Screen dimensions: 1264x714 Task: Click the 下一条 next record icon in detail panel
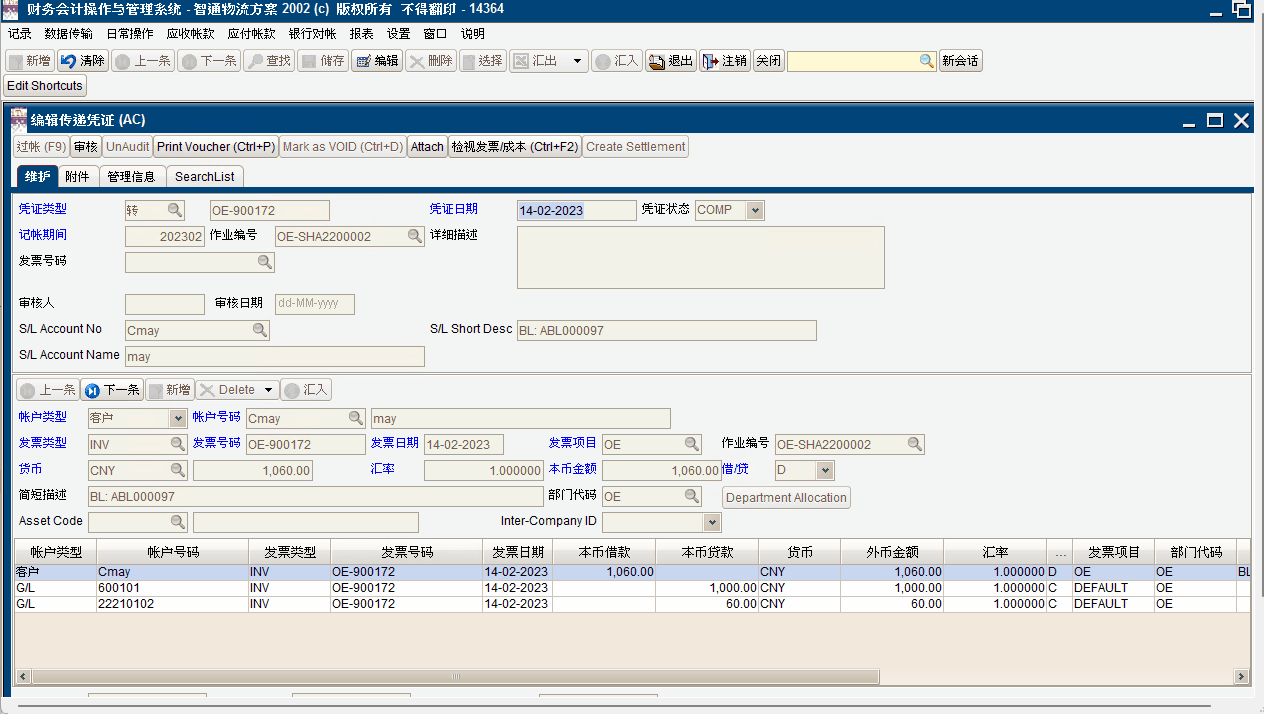pos(92,390)
